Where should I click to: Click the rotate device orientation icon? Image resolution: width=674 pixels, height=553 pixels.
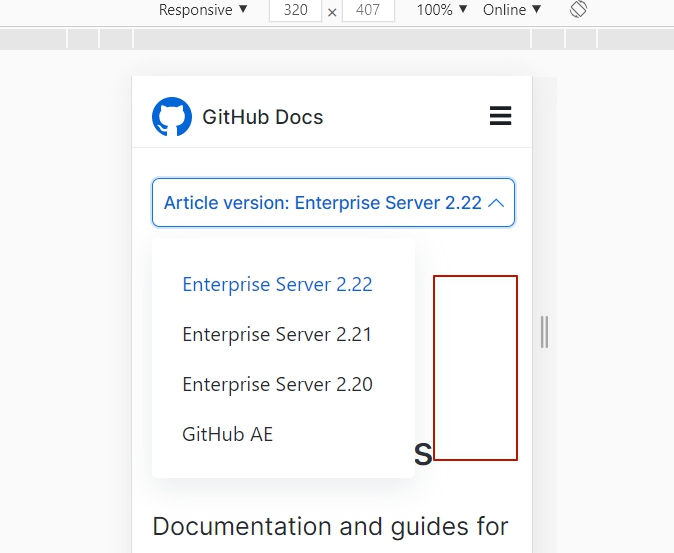point(578,9)
